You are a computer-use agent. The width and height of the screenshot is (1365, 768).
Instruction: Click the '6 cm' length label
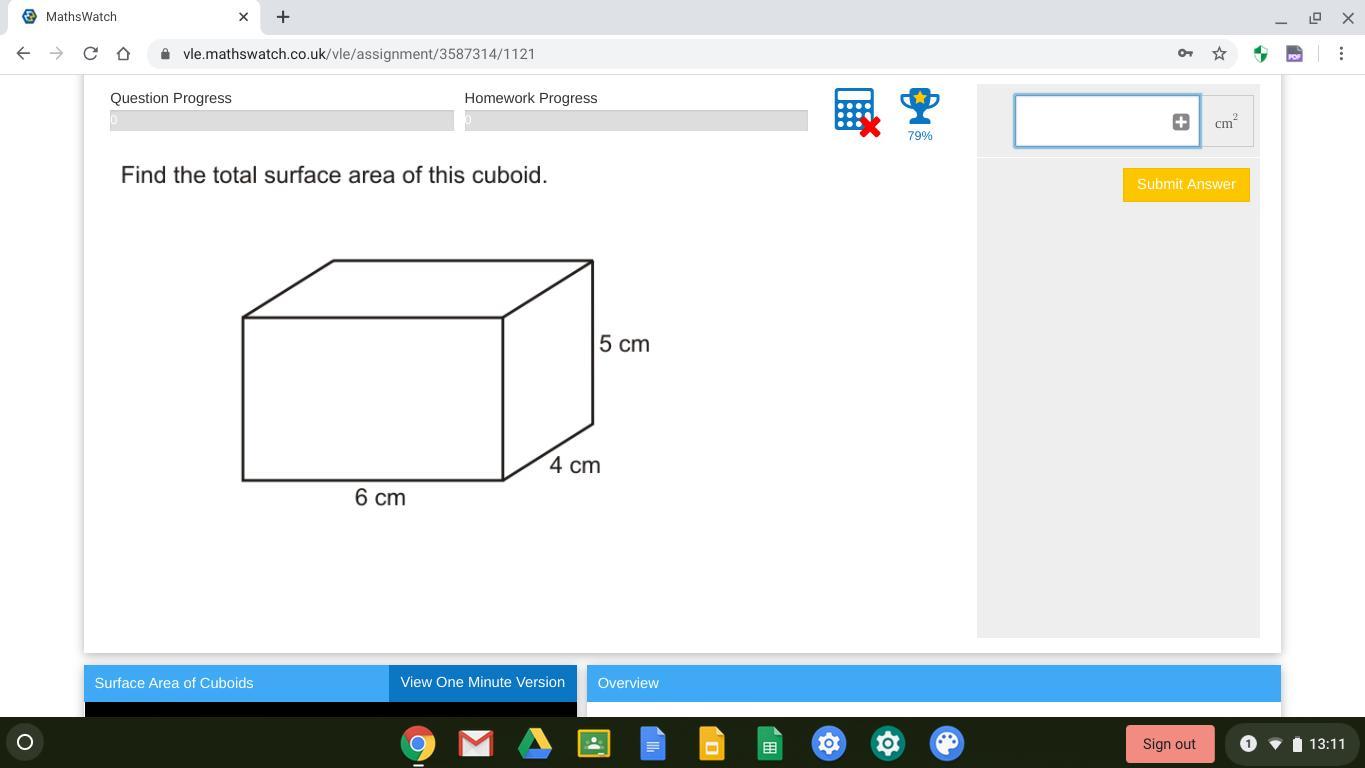pos(380,498)
